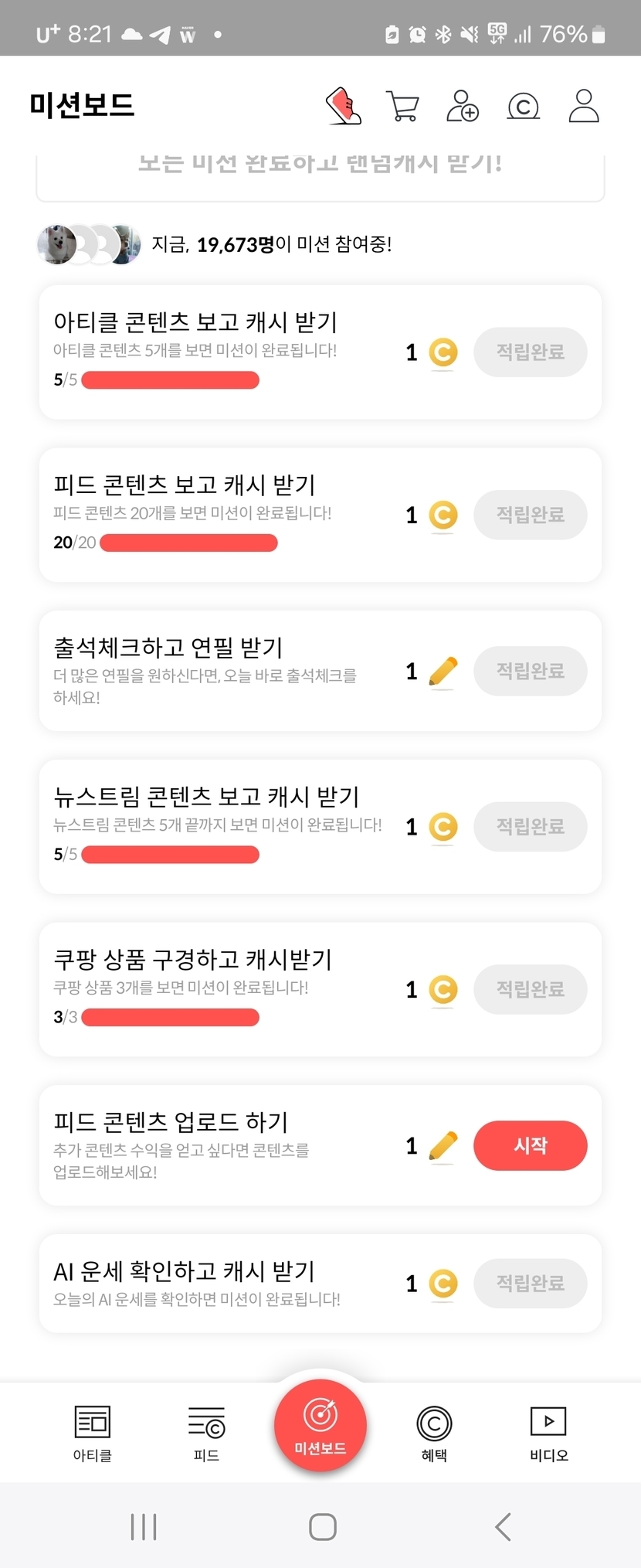Tap Android home navigation button
Viewport: 641px width, 1568px height.
point(322,1527)
